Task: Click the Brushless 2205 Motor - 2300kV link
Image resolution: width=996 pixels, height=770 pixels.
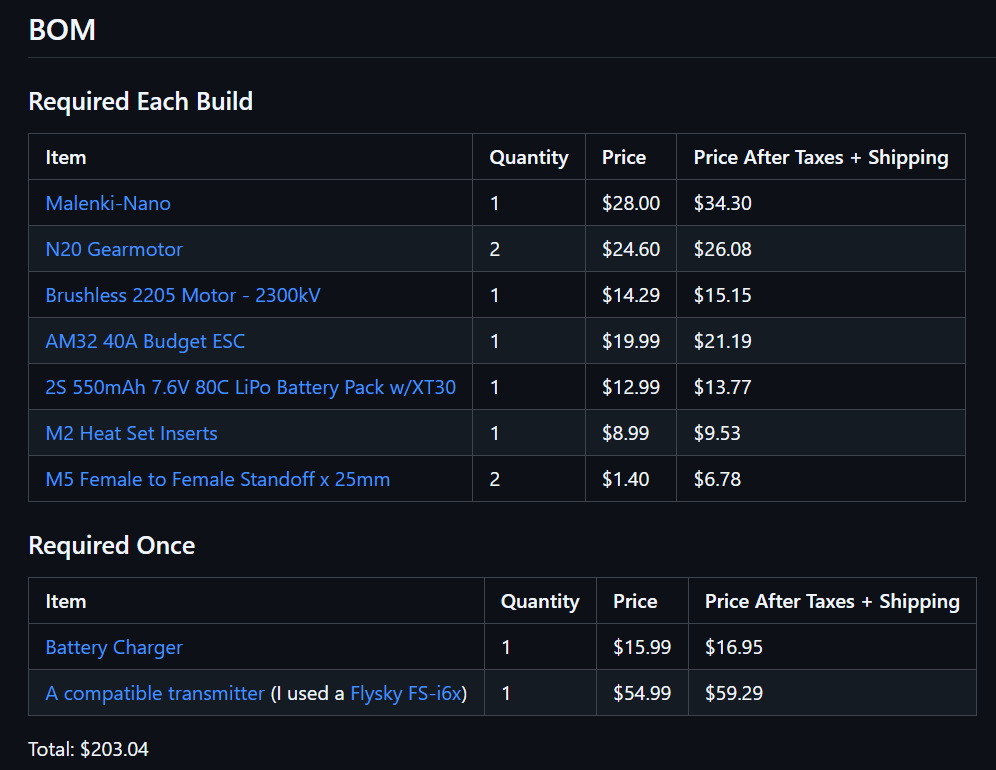Action: [x=183, y=295]
